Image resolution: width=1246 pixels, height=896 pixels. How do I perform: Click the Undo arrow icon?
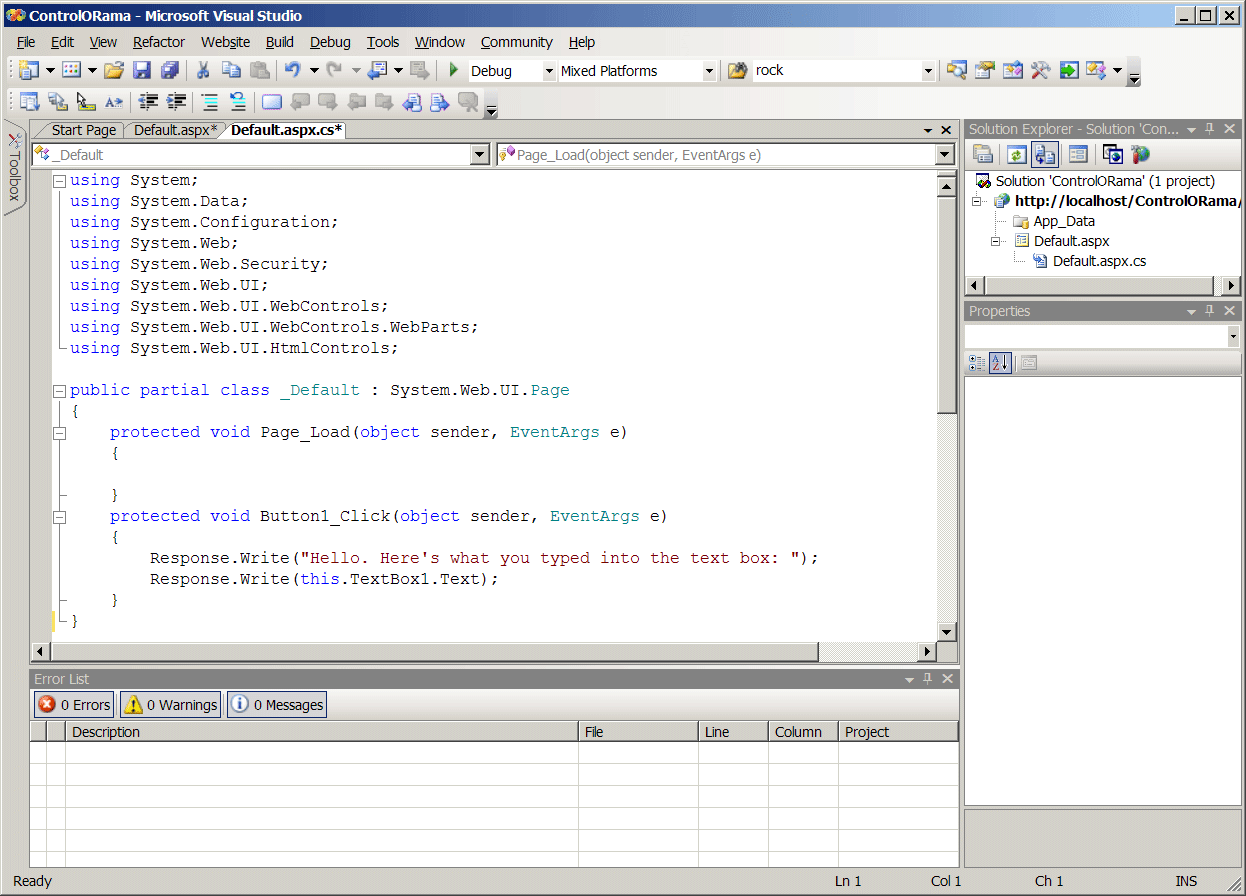(x=292, y=71)
